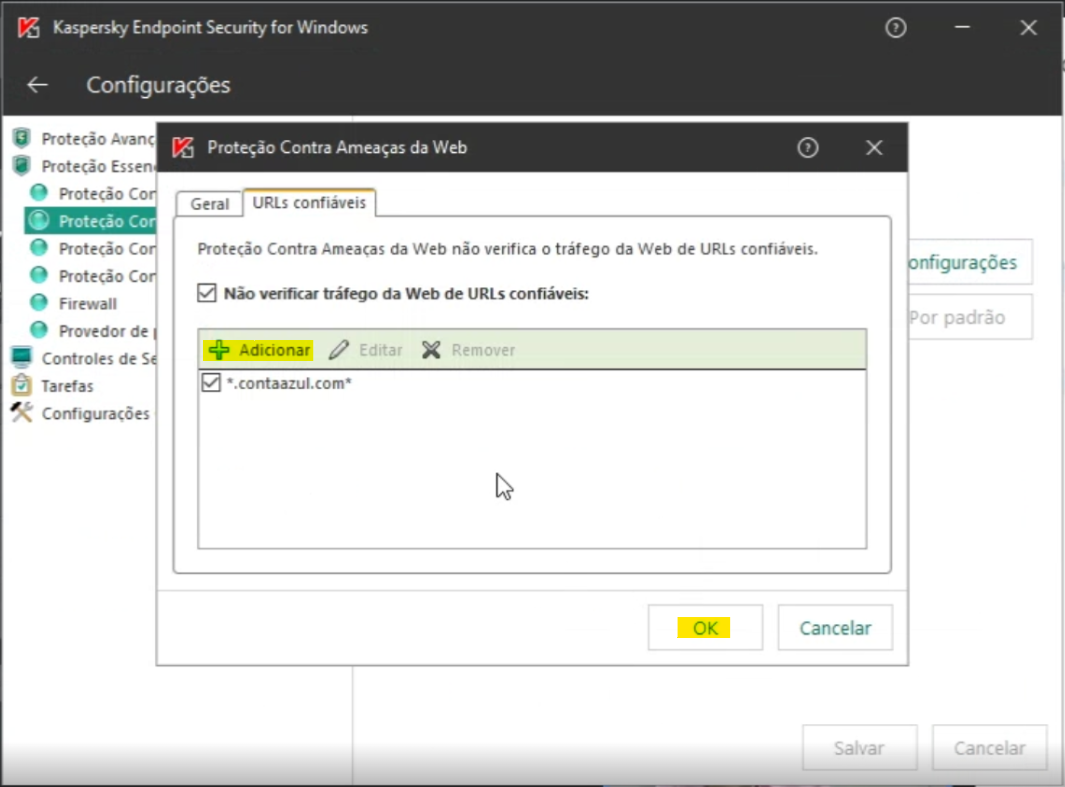Click the Proteção Avançada shield icon
The height and width of the screenshot is (787, 1065).
[22, 138]
